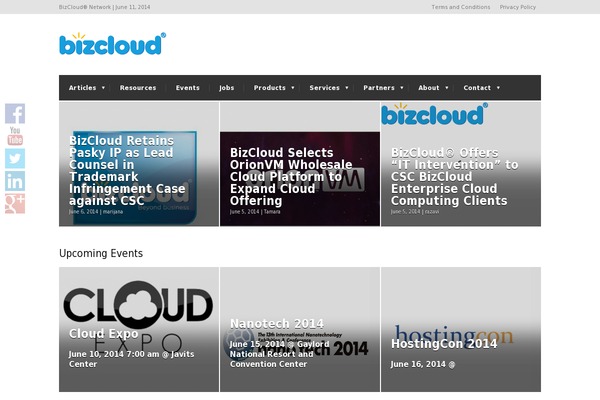
Task: Read the Pasky IP trademark infringement article
Action: [x=127, y=170]
